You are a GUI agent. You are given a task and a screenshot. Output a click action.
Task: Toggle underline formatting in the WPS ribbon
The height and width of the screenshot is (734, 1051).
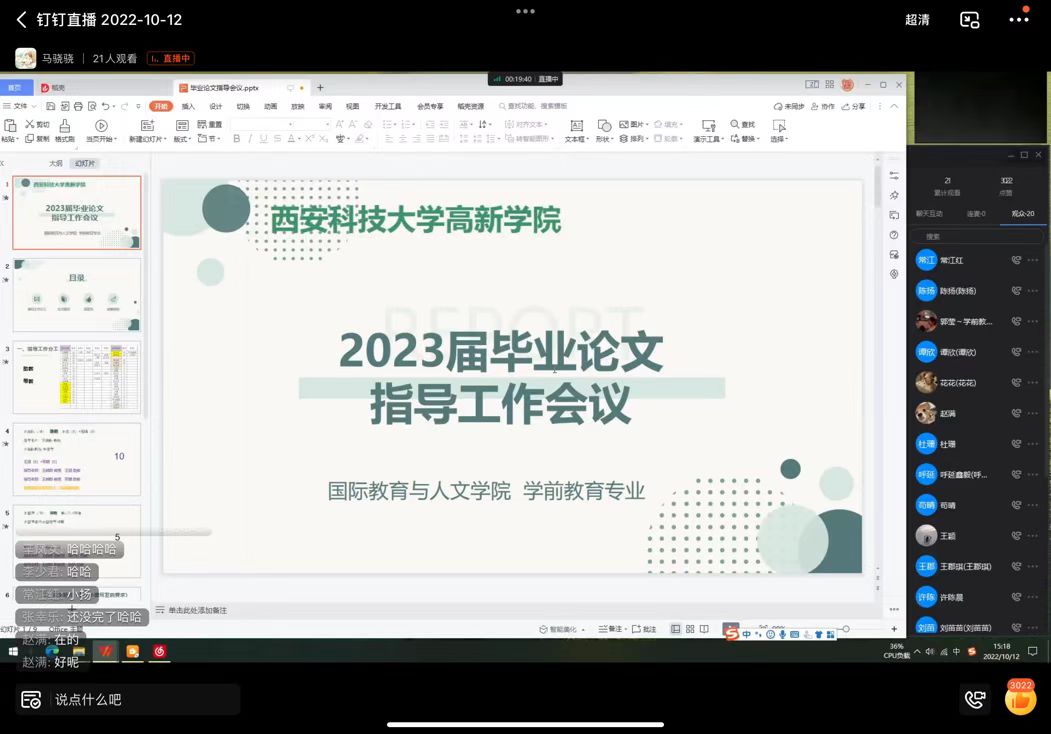(x=264, y=139)
